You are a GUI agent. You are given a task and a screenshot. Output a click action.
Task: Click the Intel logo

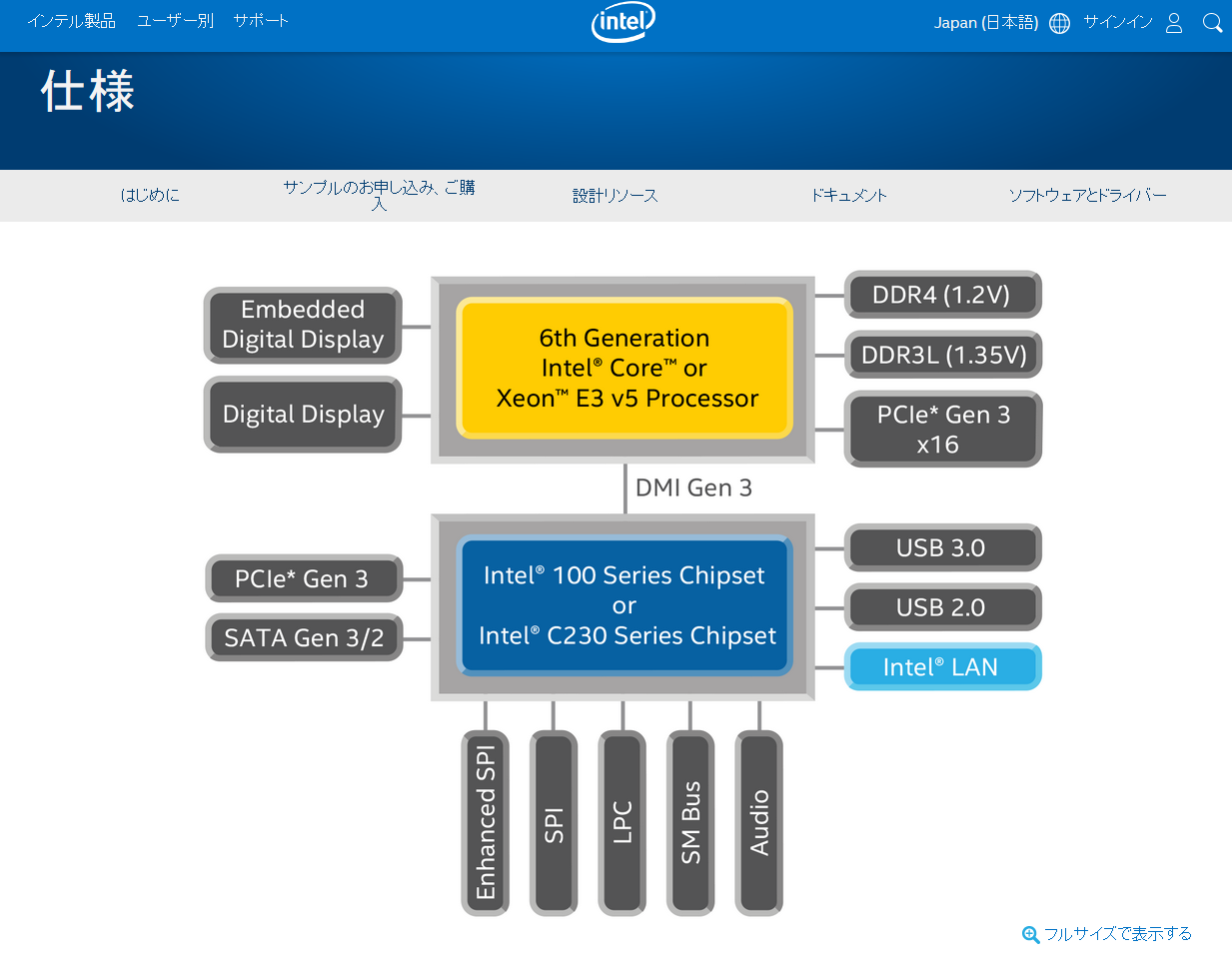click(623, 22)
